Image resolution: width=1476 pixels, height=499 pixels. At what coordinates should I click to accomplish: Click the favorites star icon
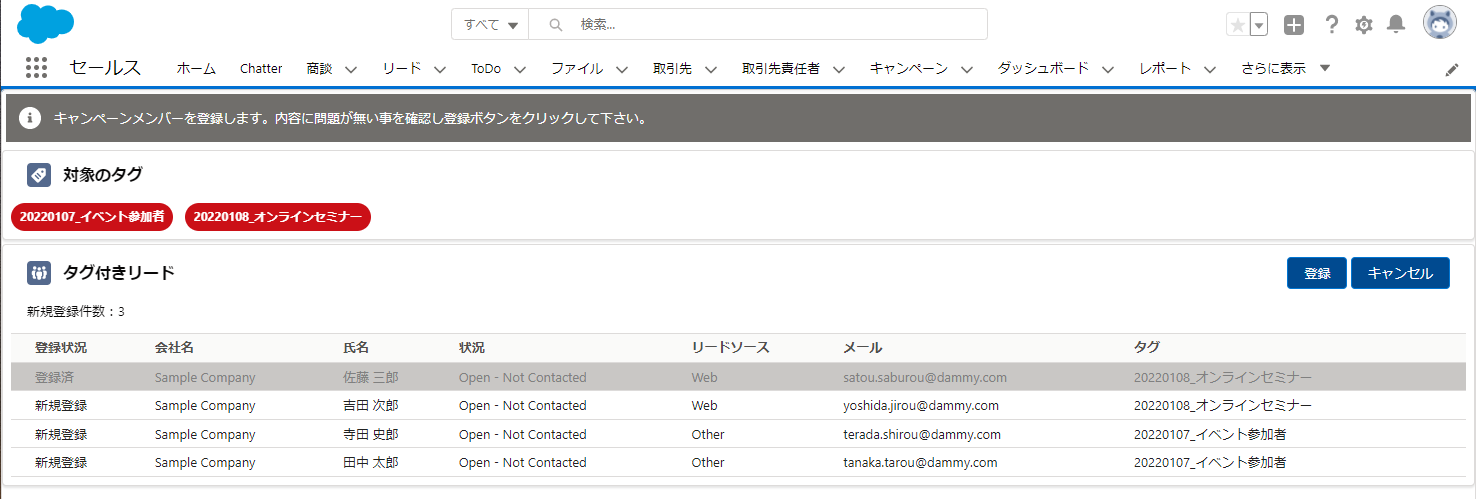pos(1238,25)
